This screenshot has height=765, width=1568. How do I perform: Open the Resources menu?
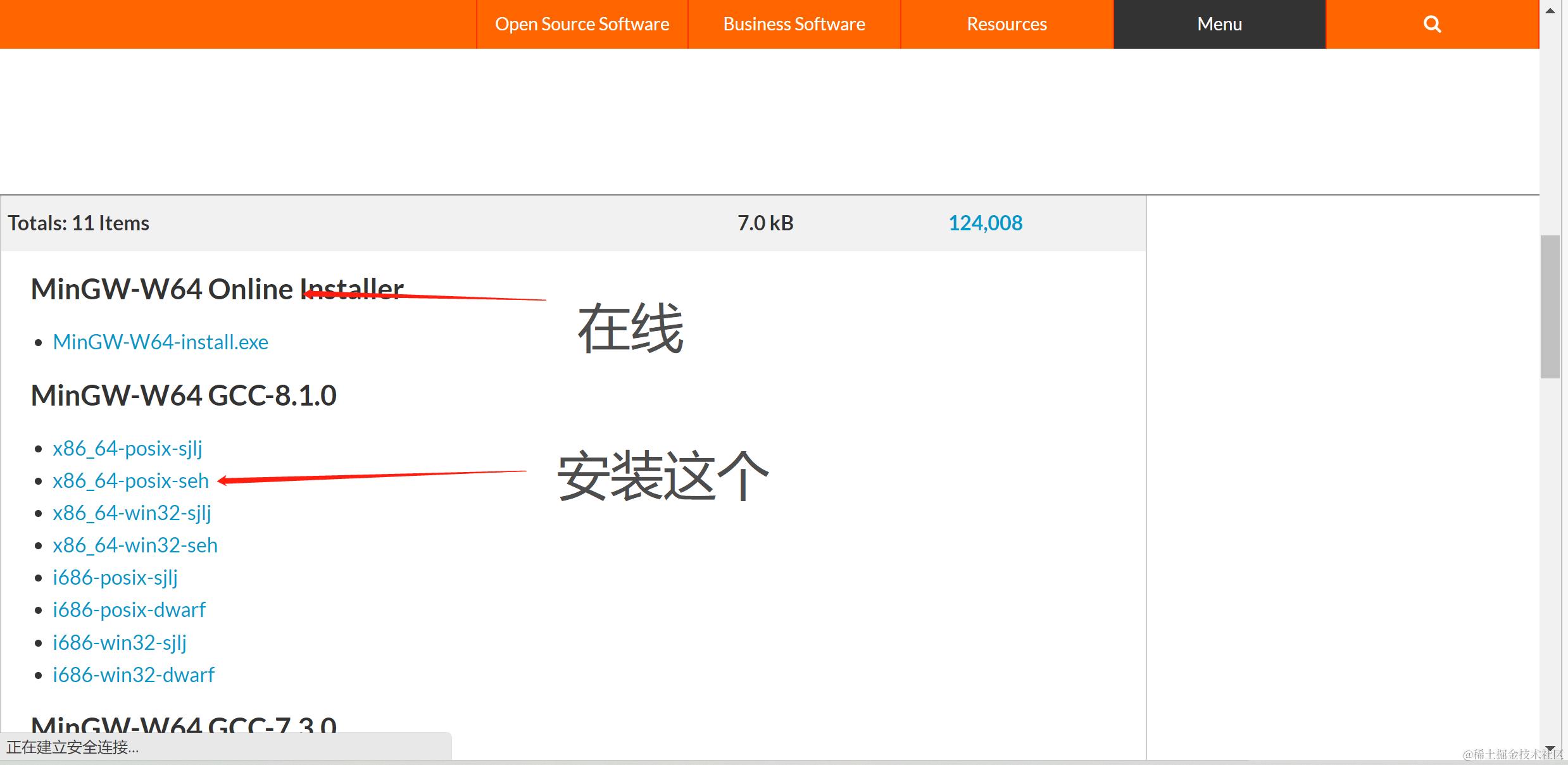(x=1007, y=24)
